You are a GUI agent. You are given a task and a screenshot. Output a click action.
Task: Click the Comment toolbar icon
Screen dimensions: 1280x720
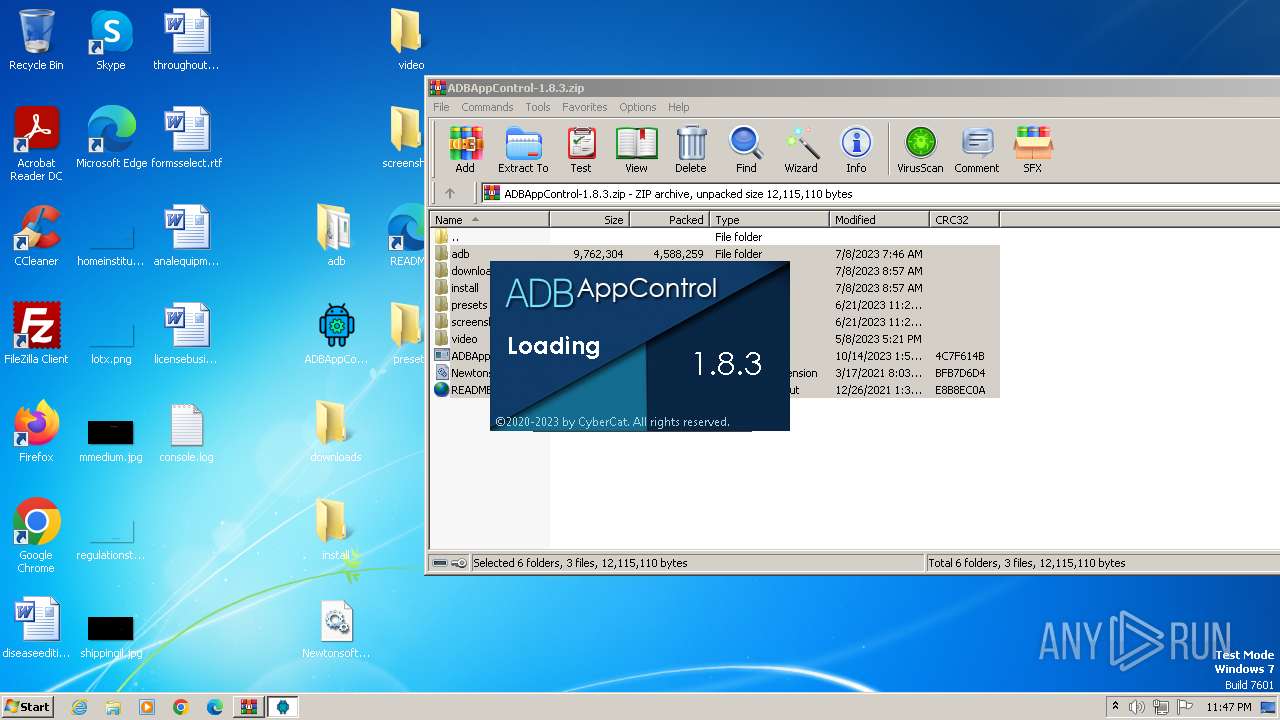point(977,149)
